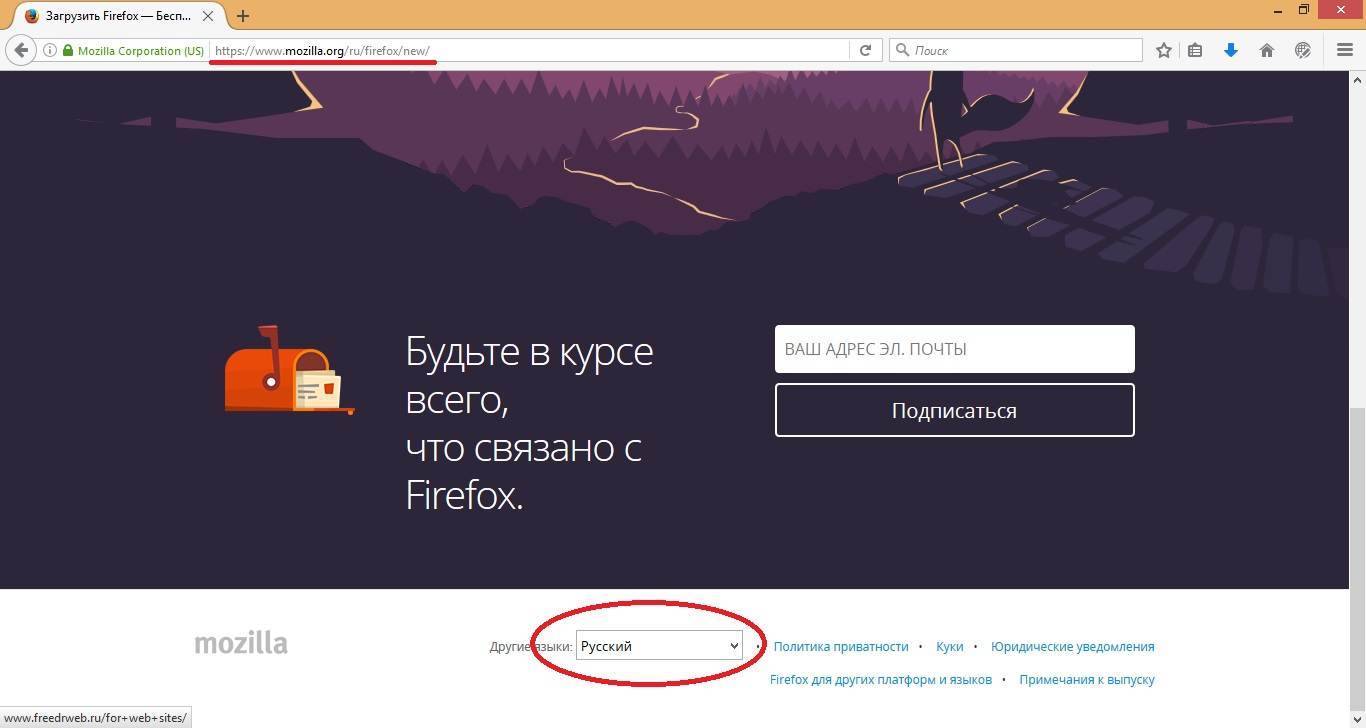Open Firefox для других платформ и языков
The image size is (1366, 728).
(x=880, y=680)
